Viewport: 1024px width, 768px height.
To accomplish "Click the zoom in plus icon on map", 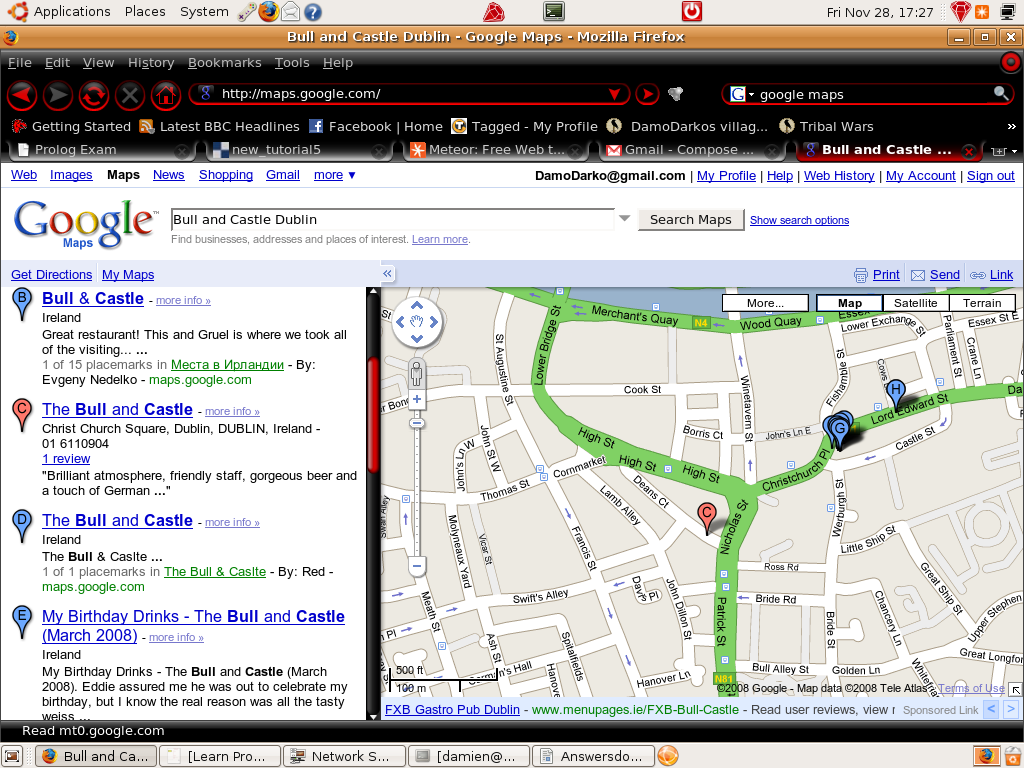I will tap(417, 400).
